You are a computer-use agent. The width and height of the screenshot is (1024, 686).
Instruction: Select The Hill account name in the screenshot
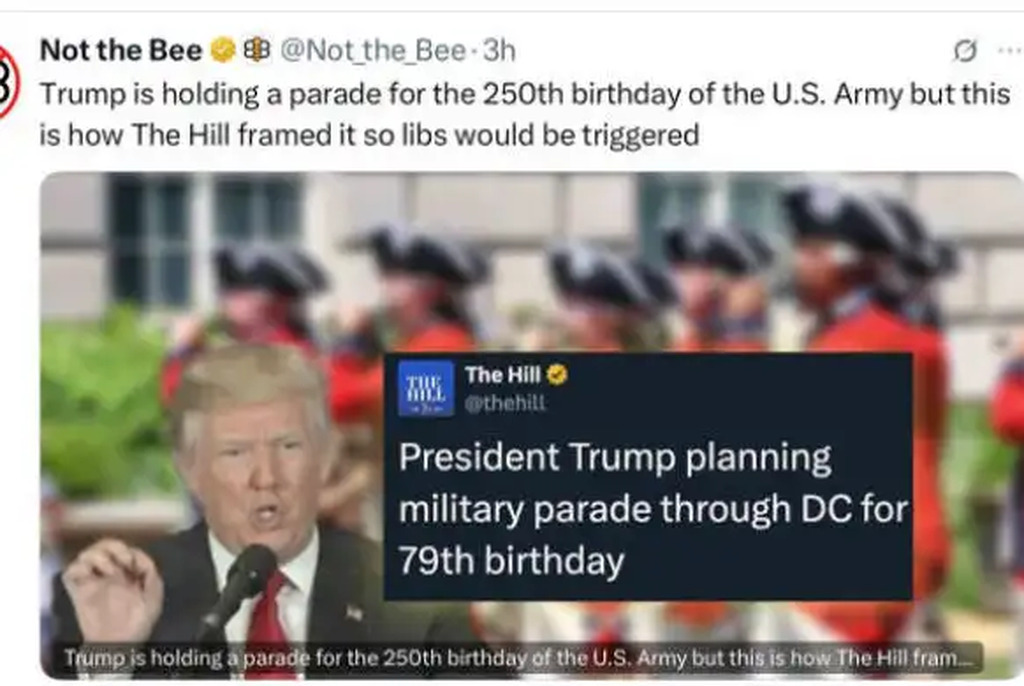pos(503,375)
